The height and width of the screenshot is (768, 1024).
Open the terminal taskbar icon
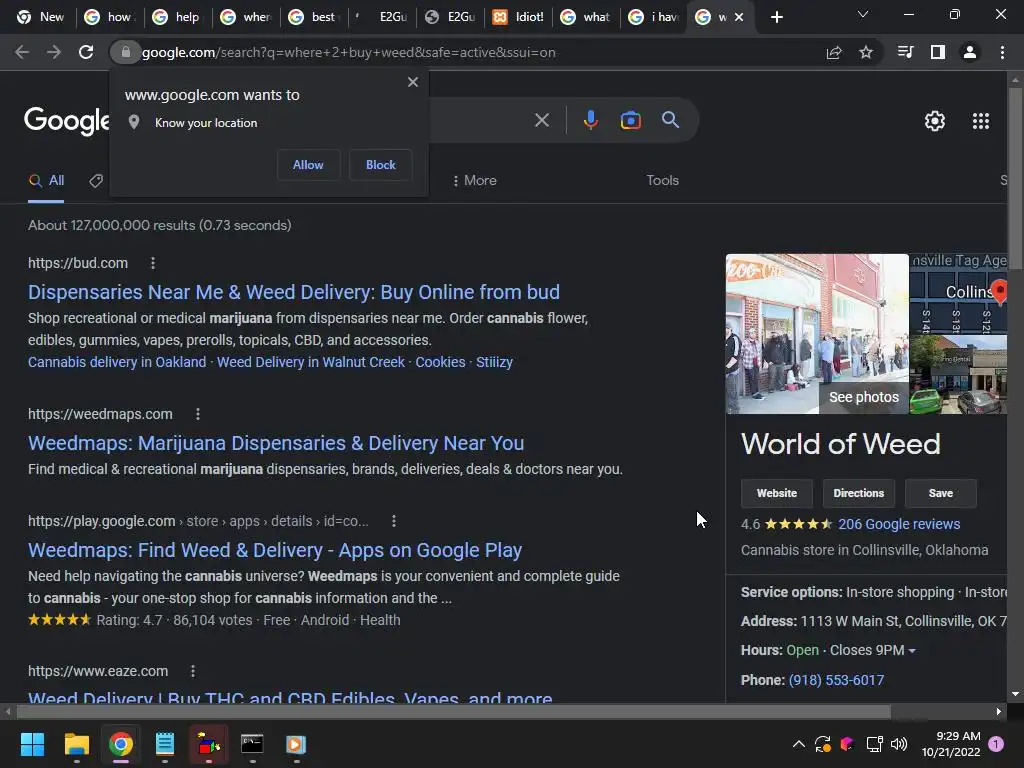252,744
